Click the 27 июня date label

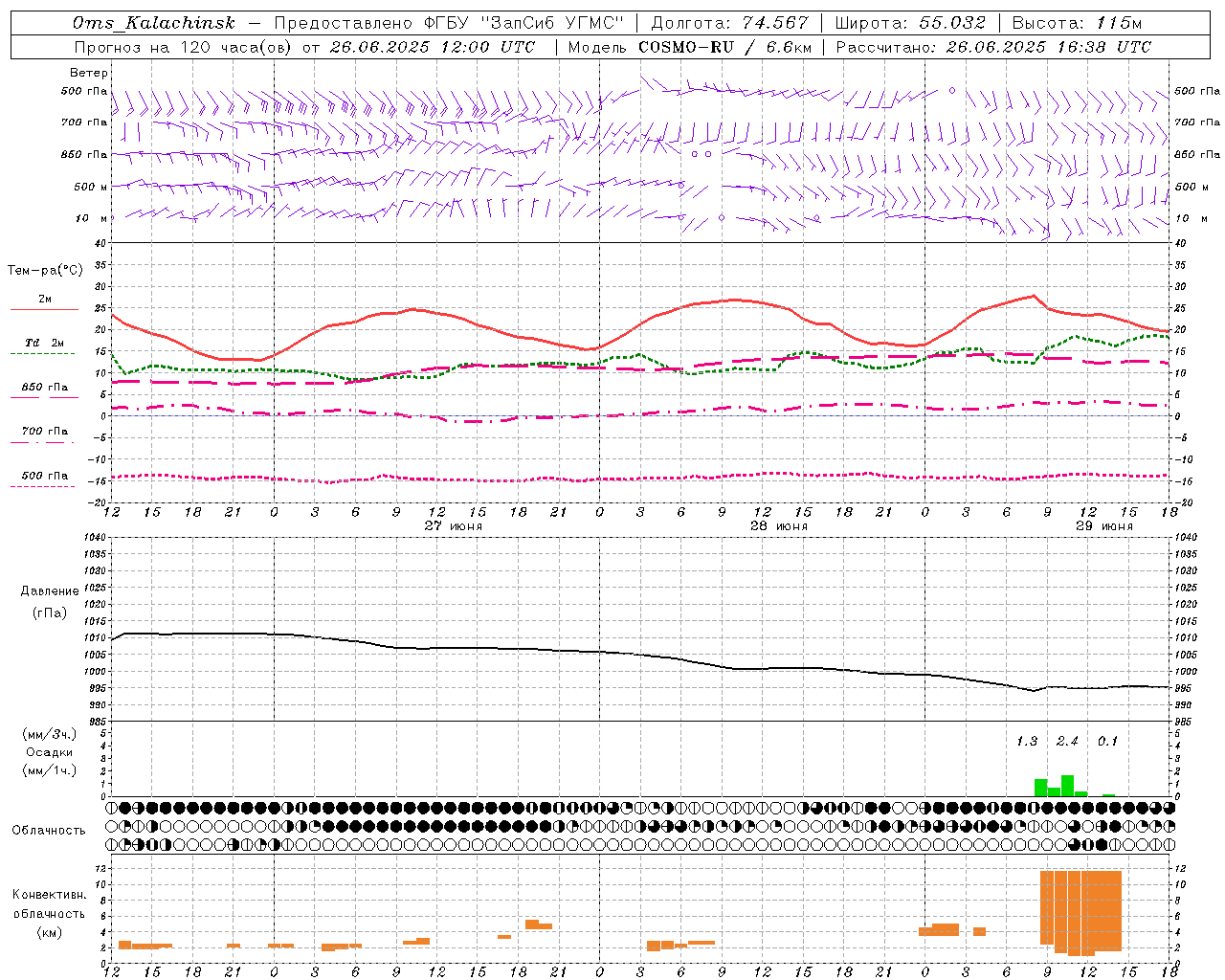454,526
